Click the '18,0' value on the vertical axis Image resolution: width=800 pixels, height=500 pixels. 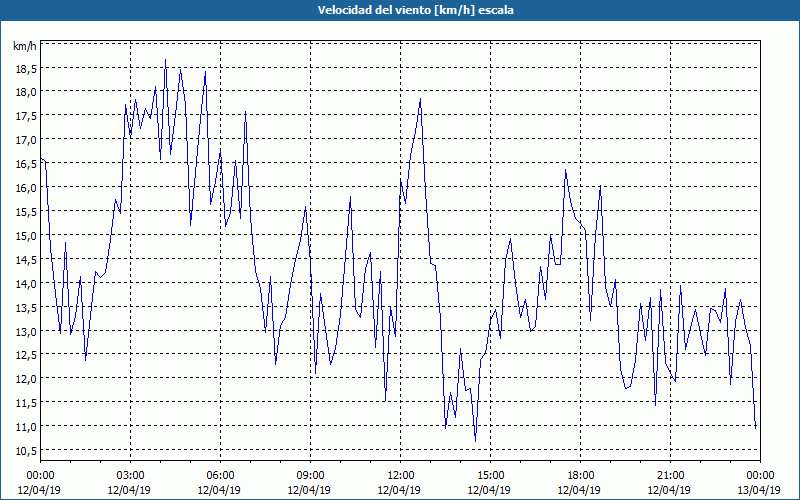tap(25, 92)
